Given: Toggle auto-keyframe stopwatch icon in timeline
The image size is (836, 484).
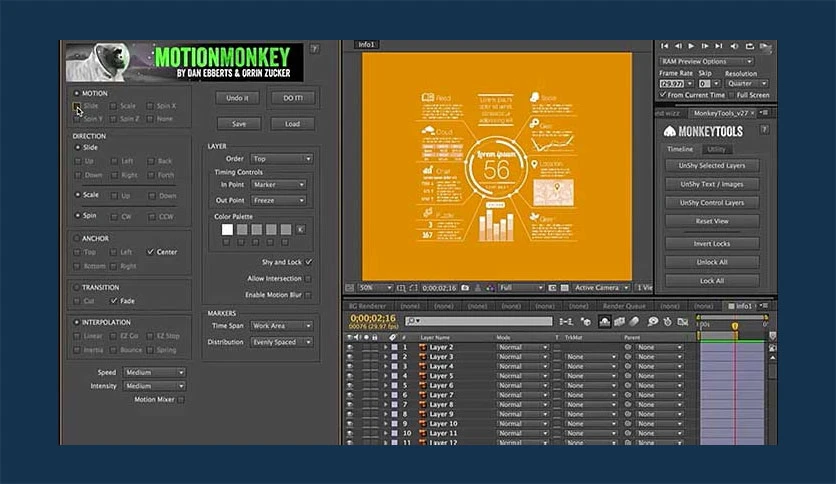Looking at the screenshot, I should tap(668, 321).
